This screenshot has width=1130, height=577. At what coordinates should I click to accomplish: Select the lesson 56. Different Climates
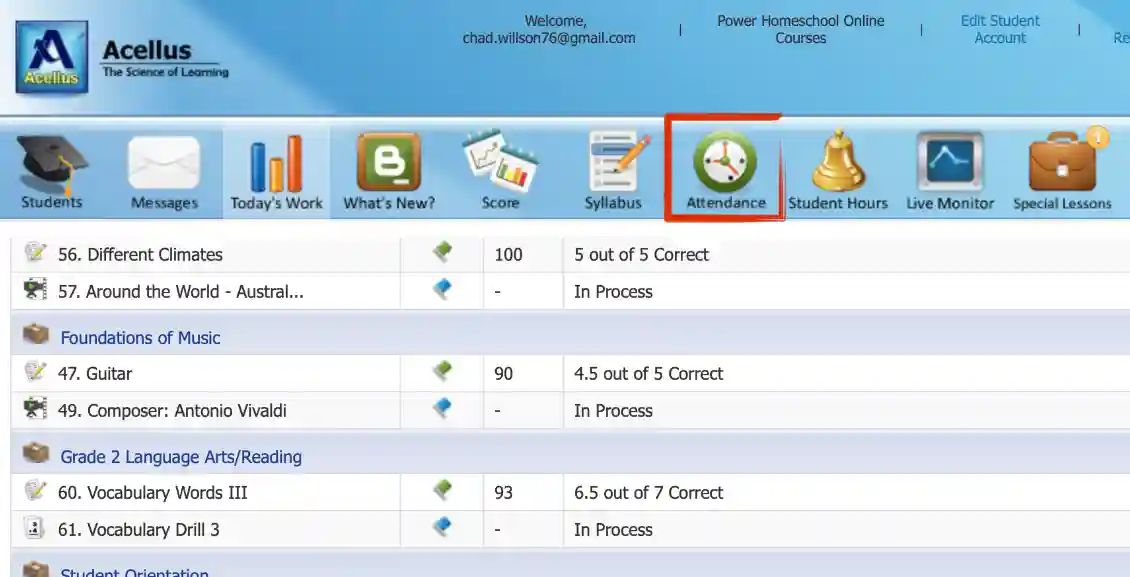[x=141, y=254]
